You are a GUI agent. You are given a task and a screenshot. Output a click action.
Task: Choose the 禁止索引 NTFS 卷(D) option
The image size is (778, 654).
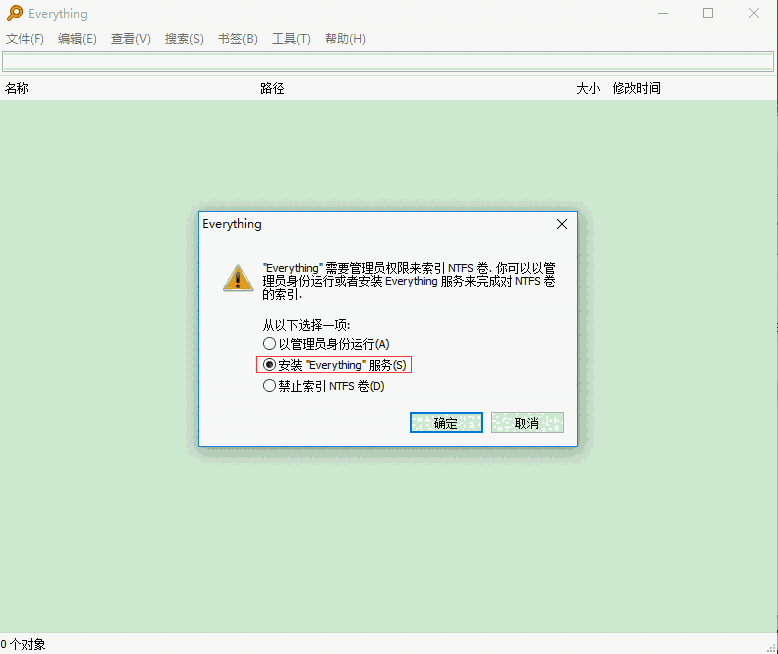[324, 386]
